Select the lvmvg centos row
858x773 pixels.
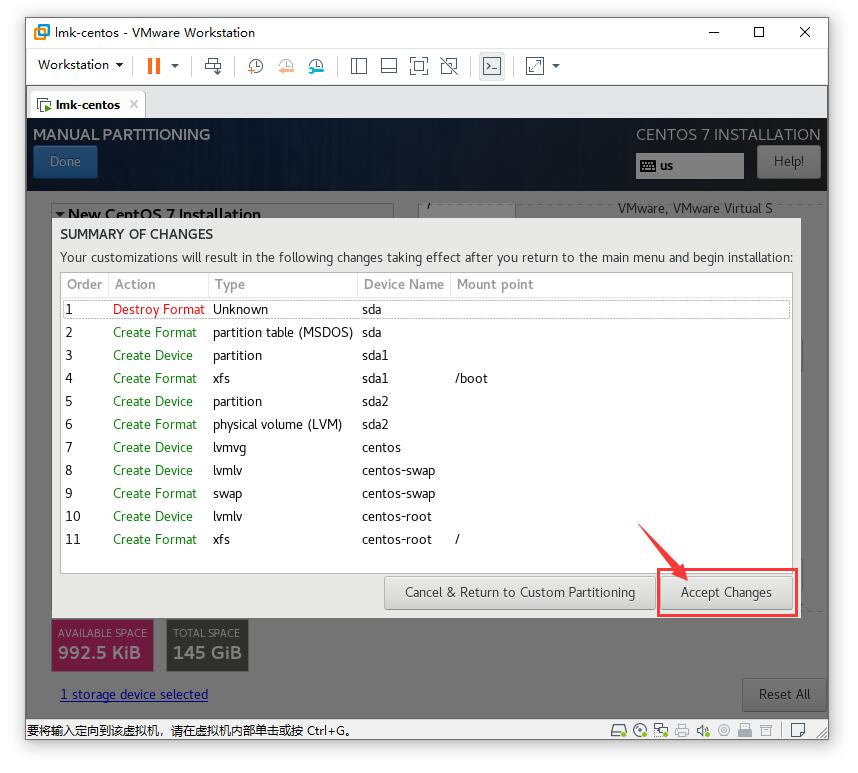tap(426, 447)
